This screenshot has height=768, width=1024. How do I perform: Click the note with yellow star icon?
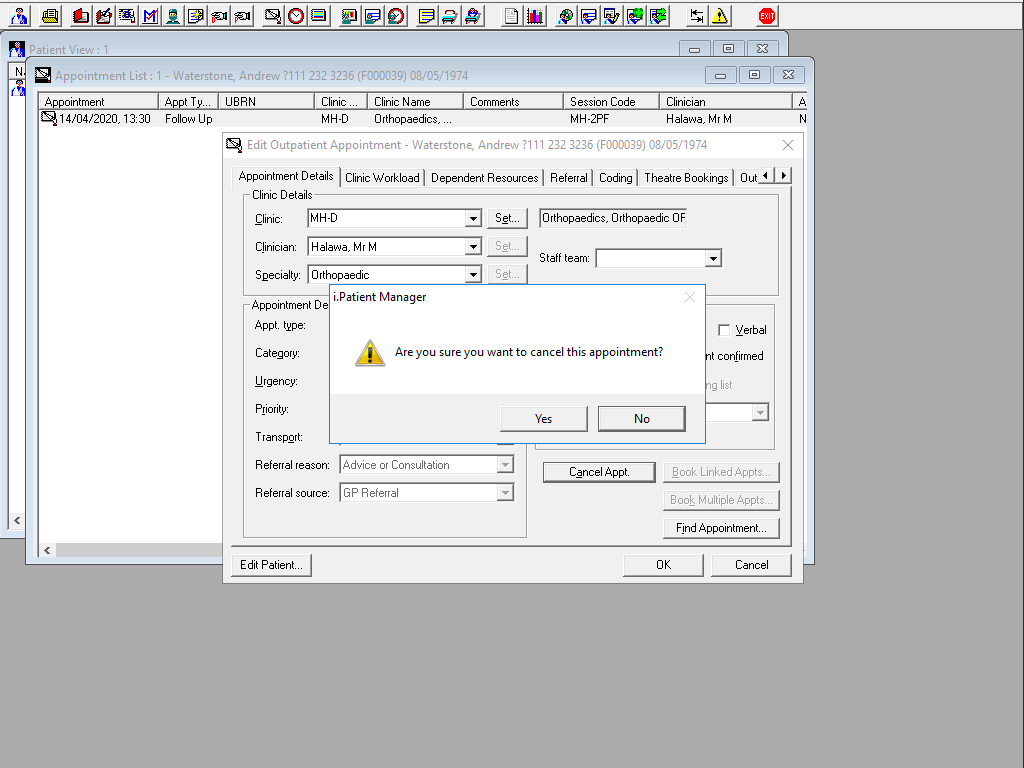tap(196, 16)
